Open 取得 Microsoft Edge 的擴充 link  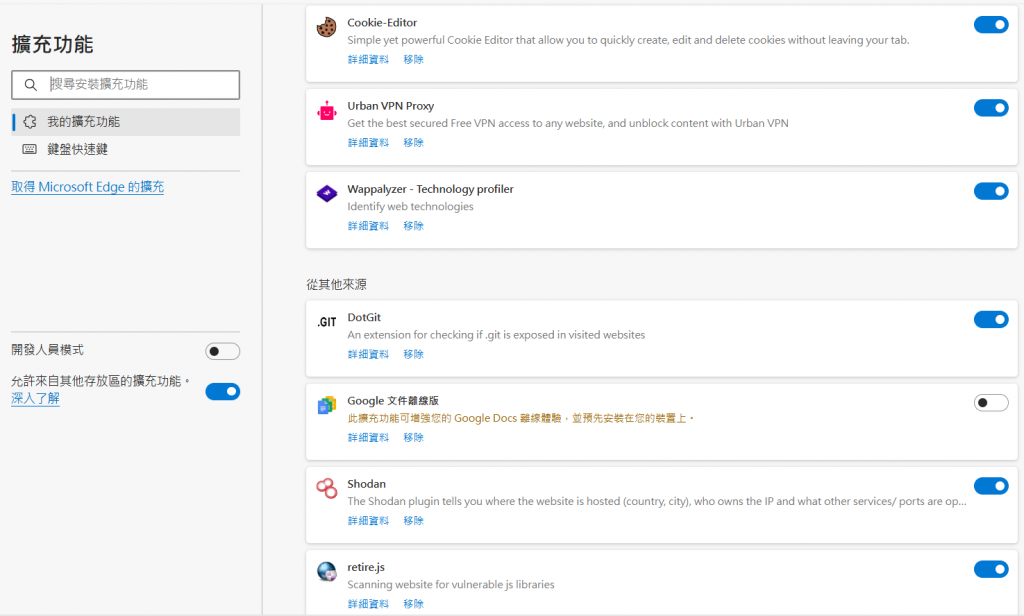[x=88, y=187]
